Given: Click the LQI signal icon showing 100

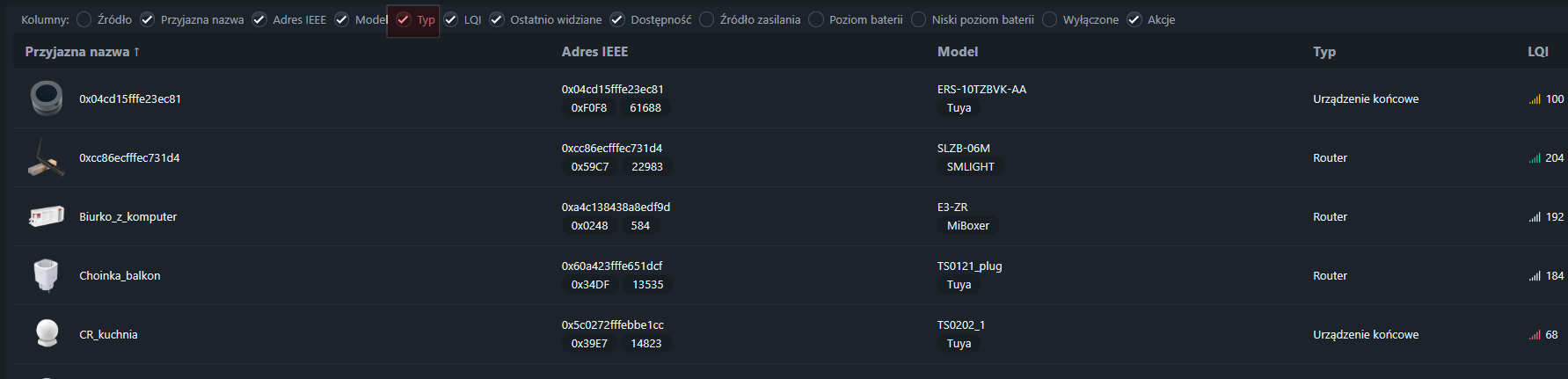Looking at the screenshot, I should (x=1535, y=99).
